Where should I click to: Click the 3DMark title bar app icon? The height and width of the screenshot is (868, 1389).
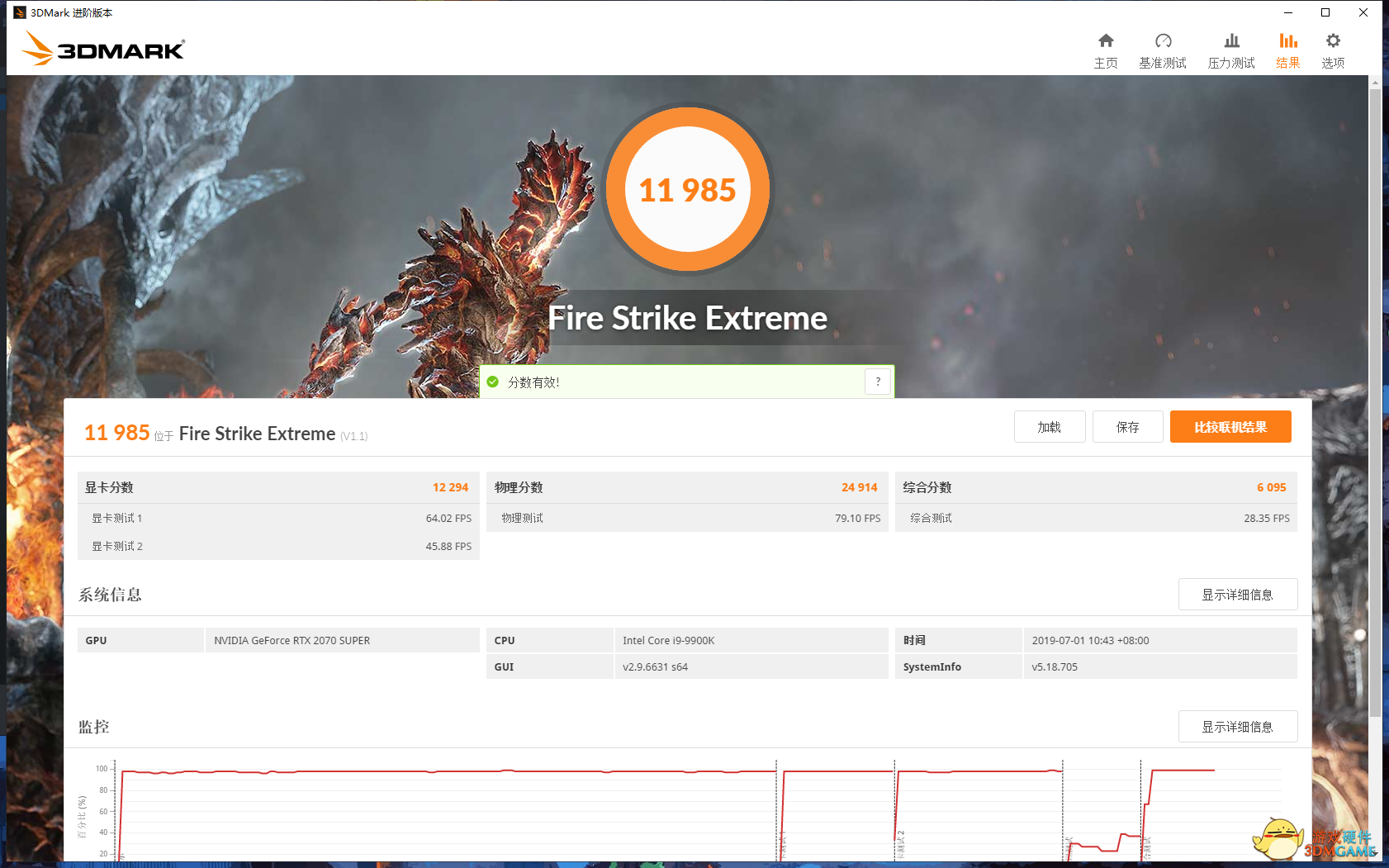pyautogui.click(x=20, y=12)
